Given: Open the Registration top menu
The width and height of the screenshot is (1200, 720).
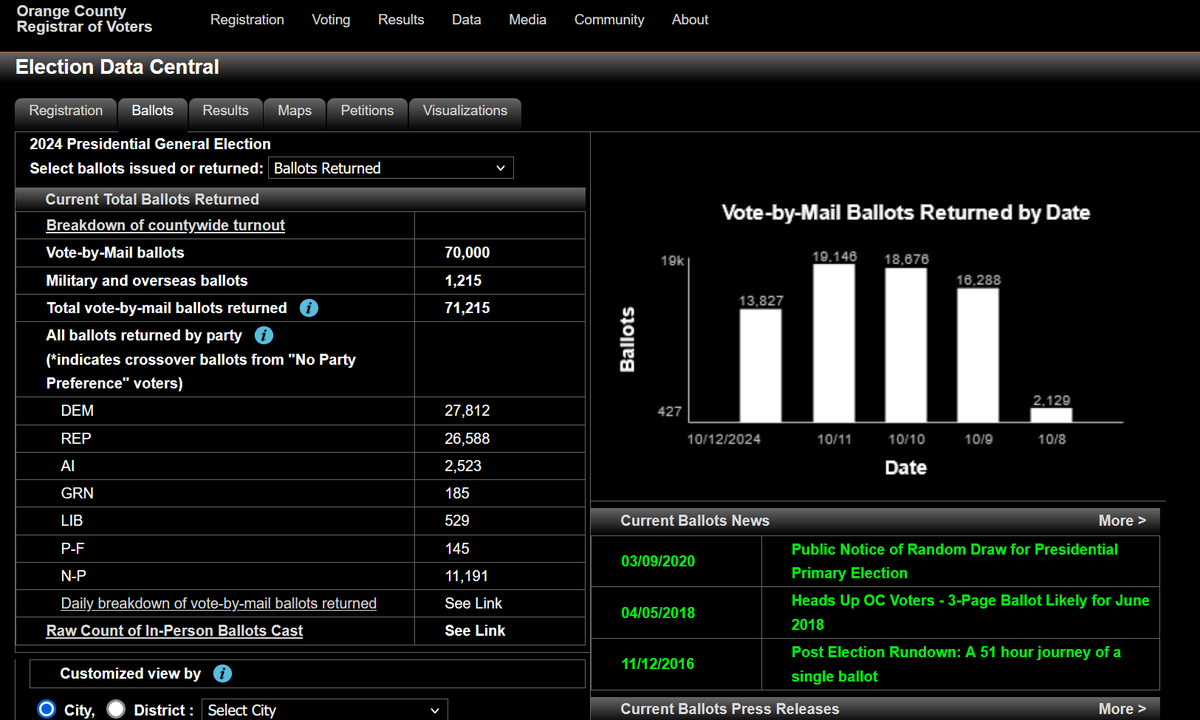Looking at the screenshot, I should click(247, 20).
